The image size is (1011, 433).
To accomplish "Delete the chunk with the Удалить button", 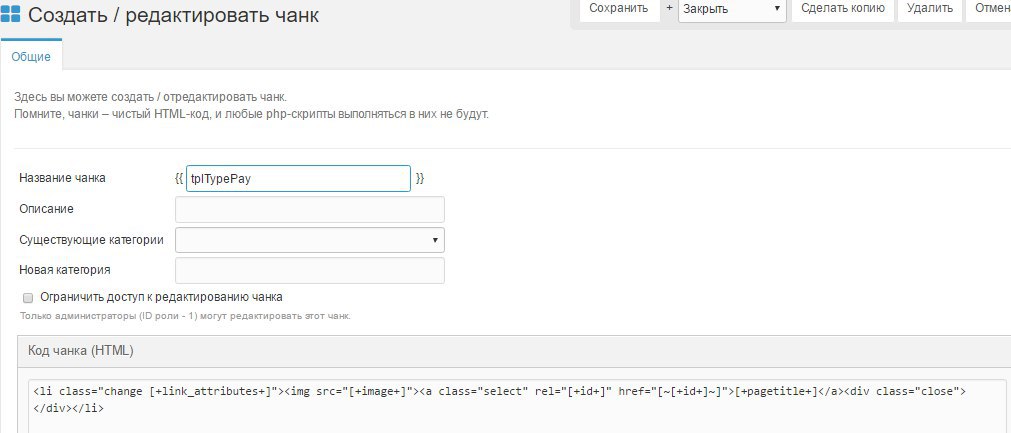I will pyautogui.click(x=930, y=9).
